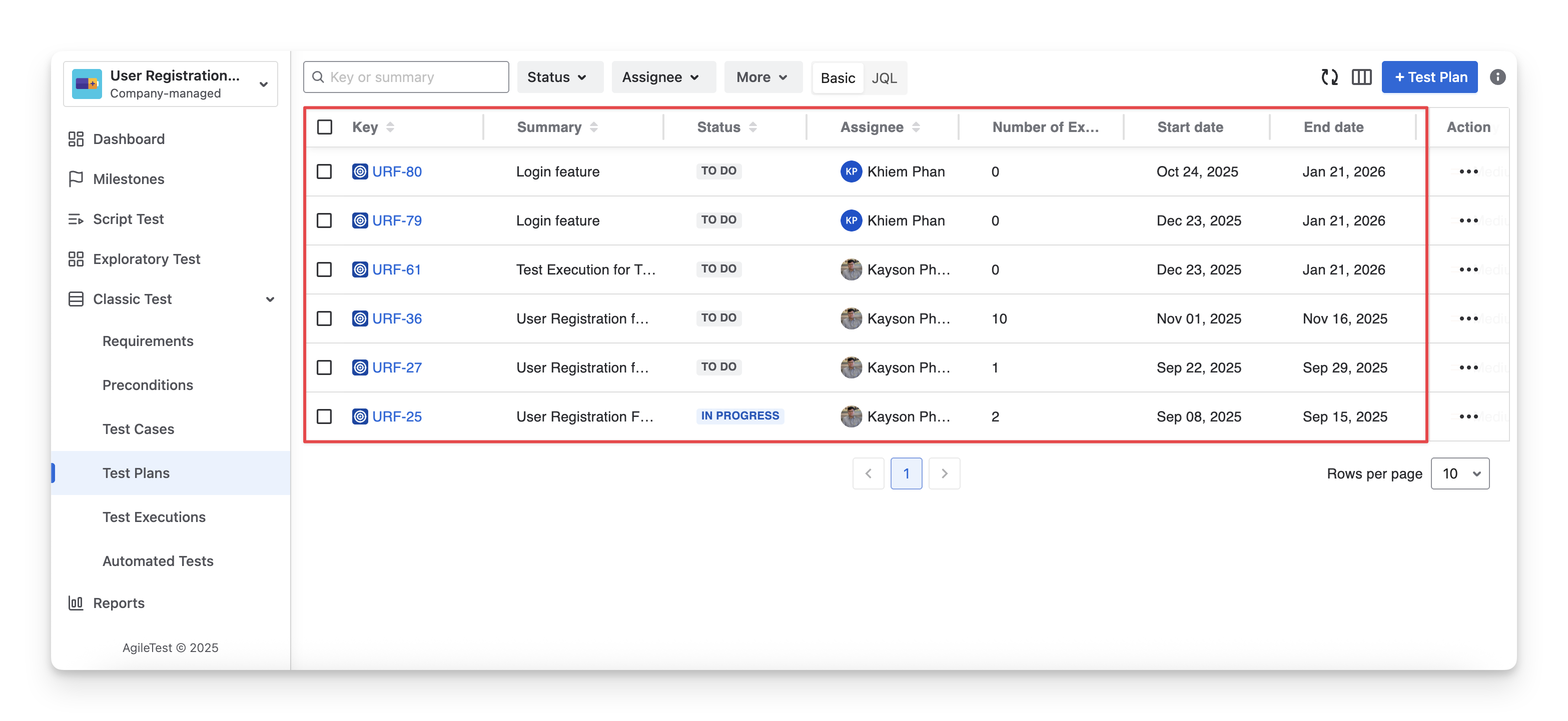Open the Rows per page selector
Viewport: 1568px width, 721px height.
coord(1459,473)
